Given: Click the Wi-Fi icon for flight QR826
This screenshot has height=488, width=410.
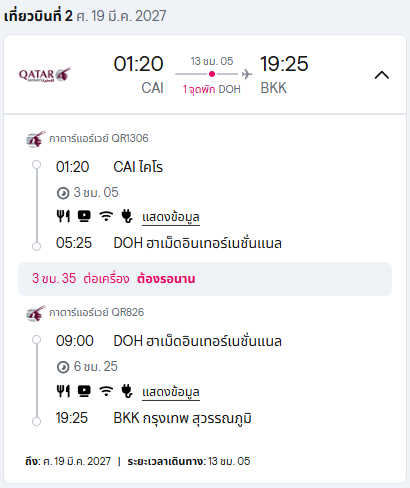Looking at the screenshot, I should tap(106, 391).
